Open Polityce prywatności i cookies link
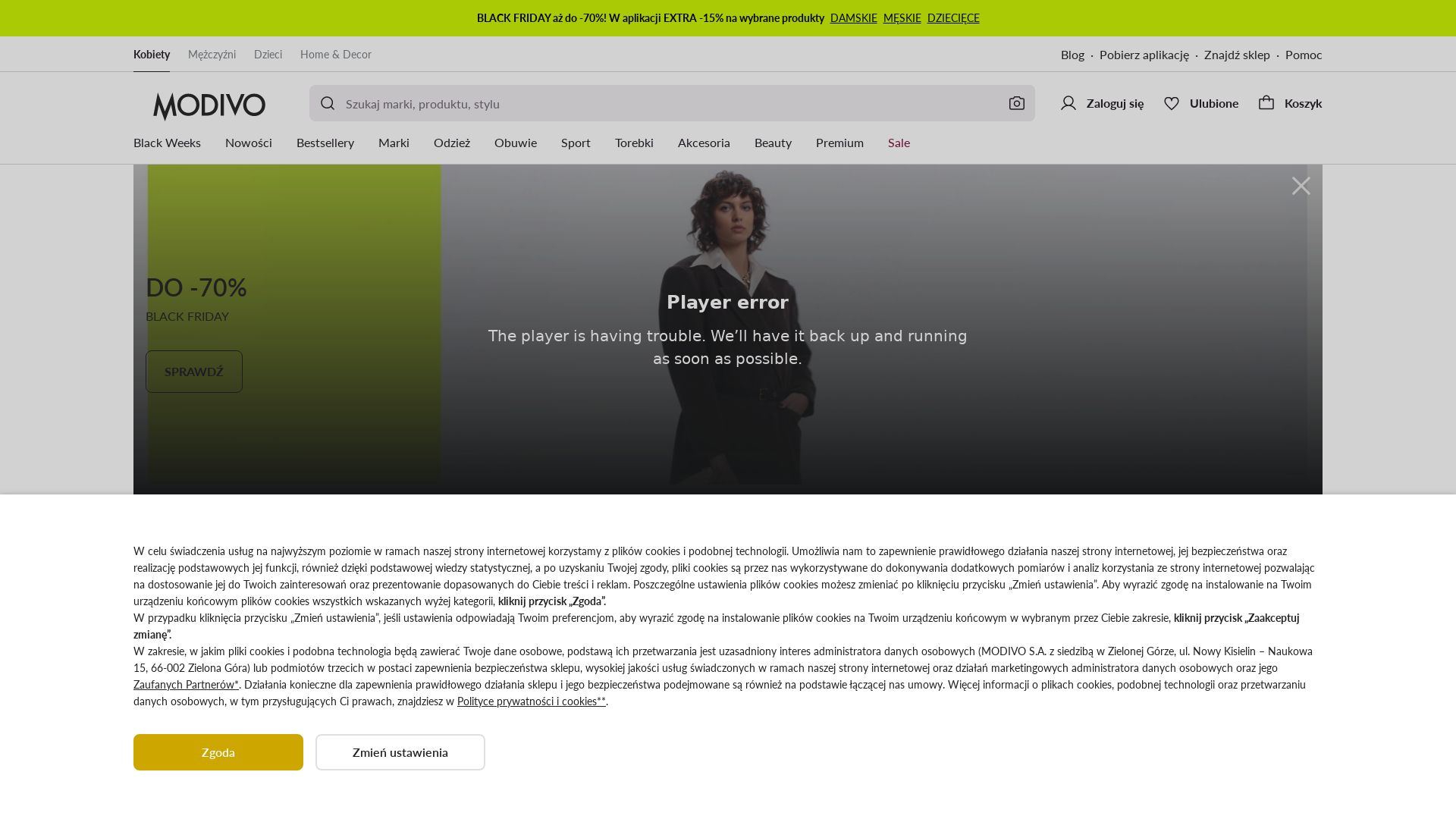Viewport: 1456px width, 819px height. [532, 701]
